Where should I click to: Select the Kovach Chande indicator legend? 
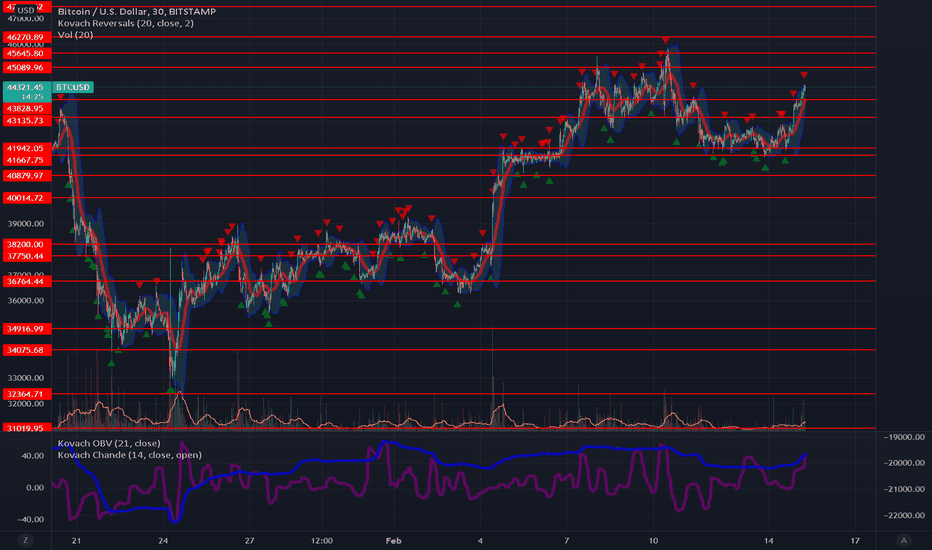tap(130, 455)
